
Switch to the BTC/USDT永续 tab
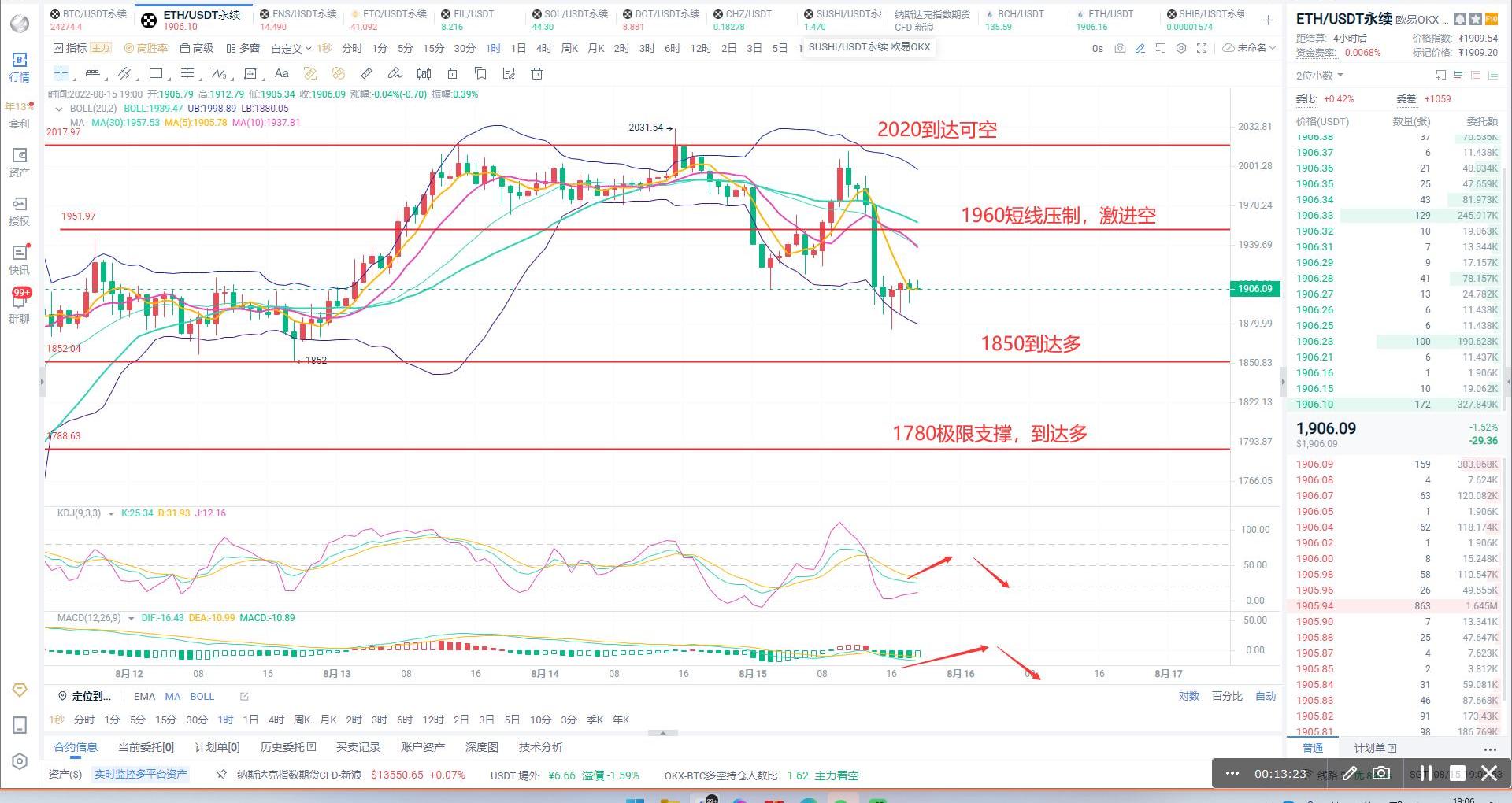point(88,20)
